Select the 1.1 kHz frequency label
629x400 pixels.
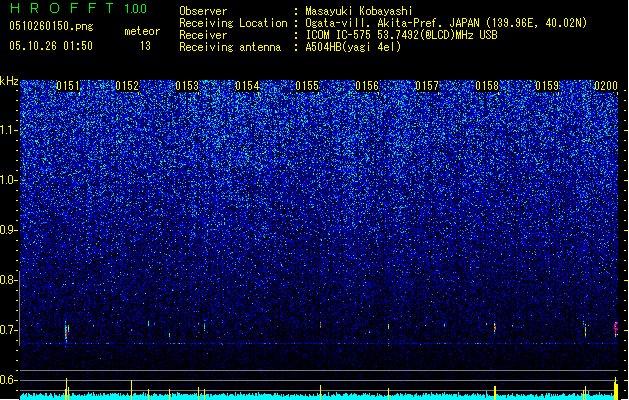[x=9, y=131]
